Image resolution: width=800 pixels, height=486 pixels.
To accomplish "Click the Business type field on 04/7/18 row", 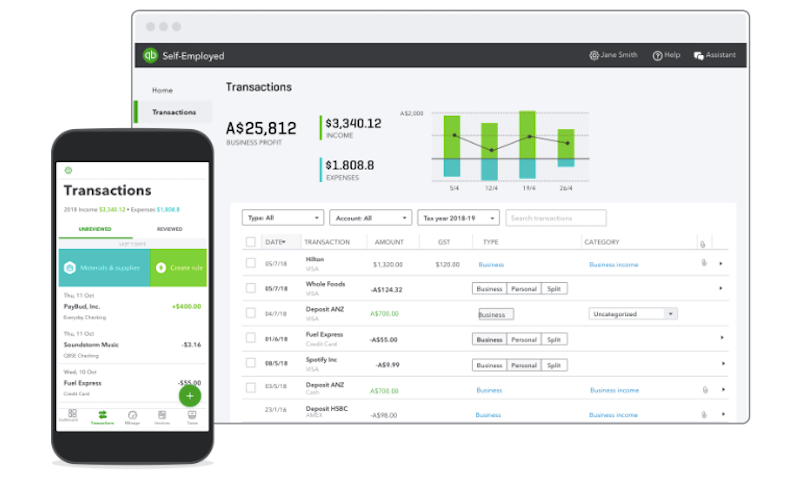I will (x=496, y=314).
